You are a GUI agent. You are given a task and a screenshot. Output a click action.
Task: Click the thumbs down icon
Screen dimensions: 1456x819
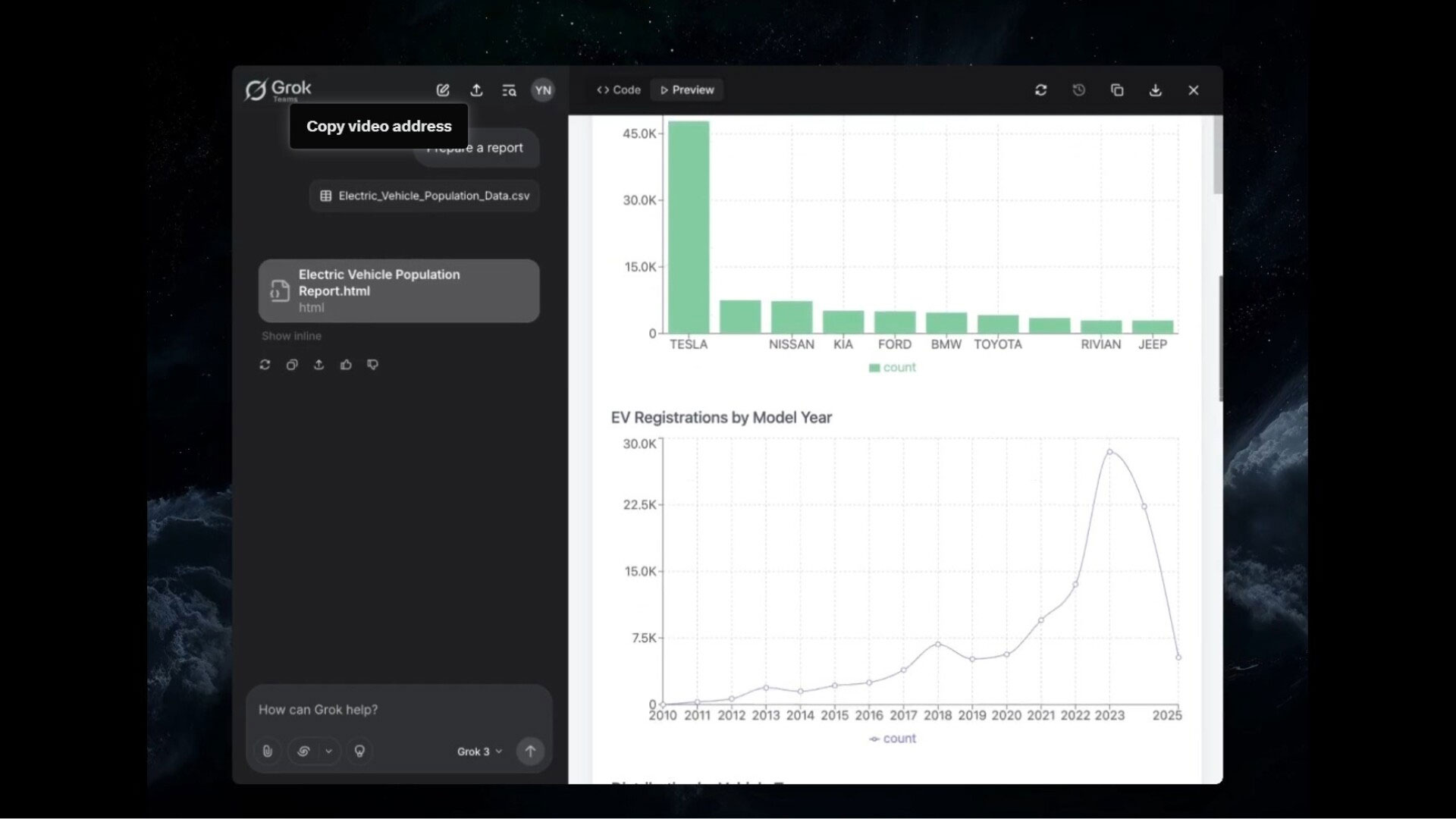point(372,365)
